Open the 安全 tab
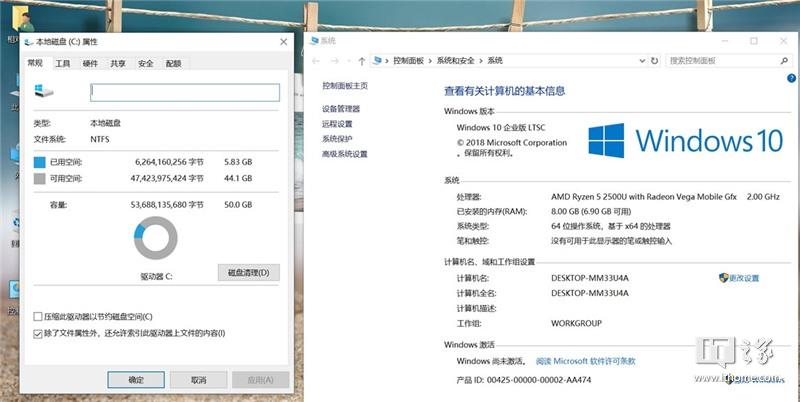 click(145, 64)
